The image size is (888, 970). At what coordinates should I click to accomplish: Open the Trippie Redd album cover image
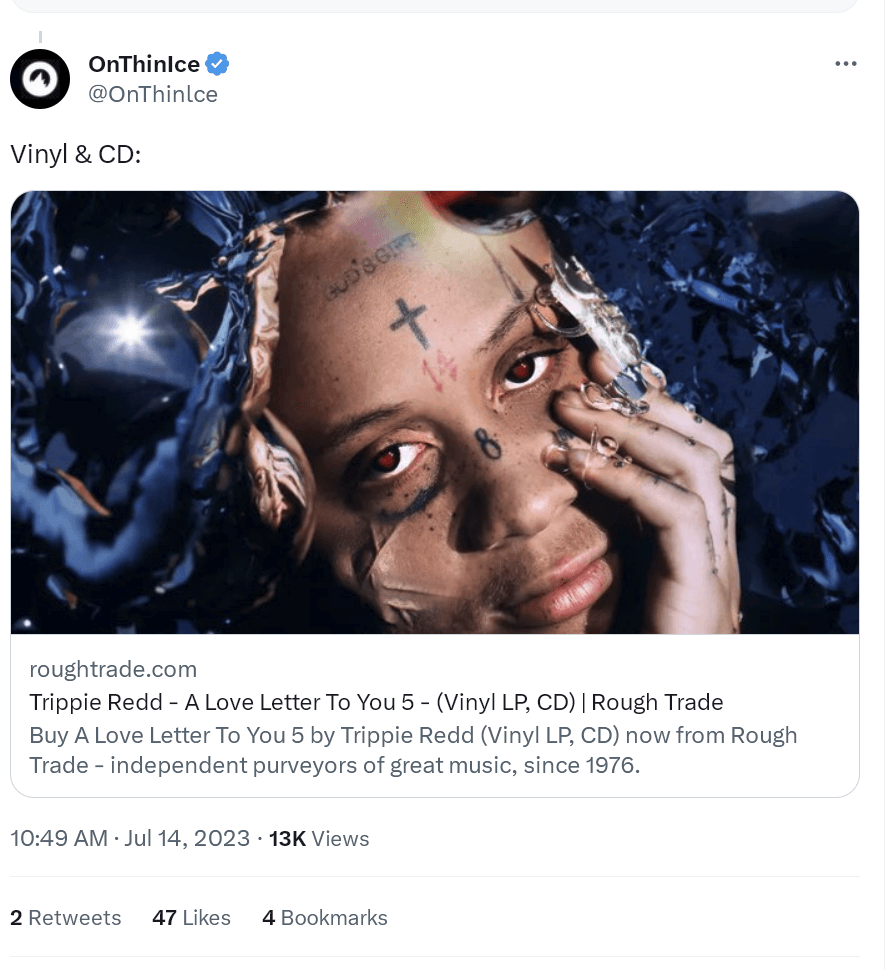(x=434, y=412)
